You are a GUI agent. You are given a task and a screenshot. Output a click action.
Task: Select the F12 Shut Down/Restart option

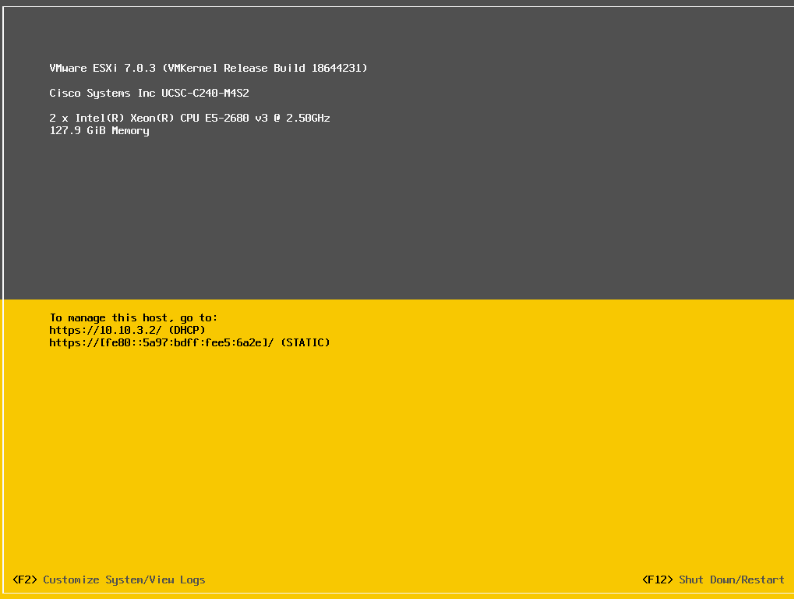[713, 580]
